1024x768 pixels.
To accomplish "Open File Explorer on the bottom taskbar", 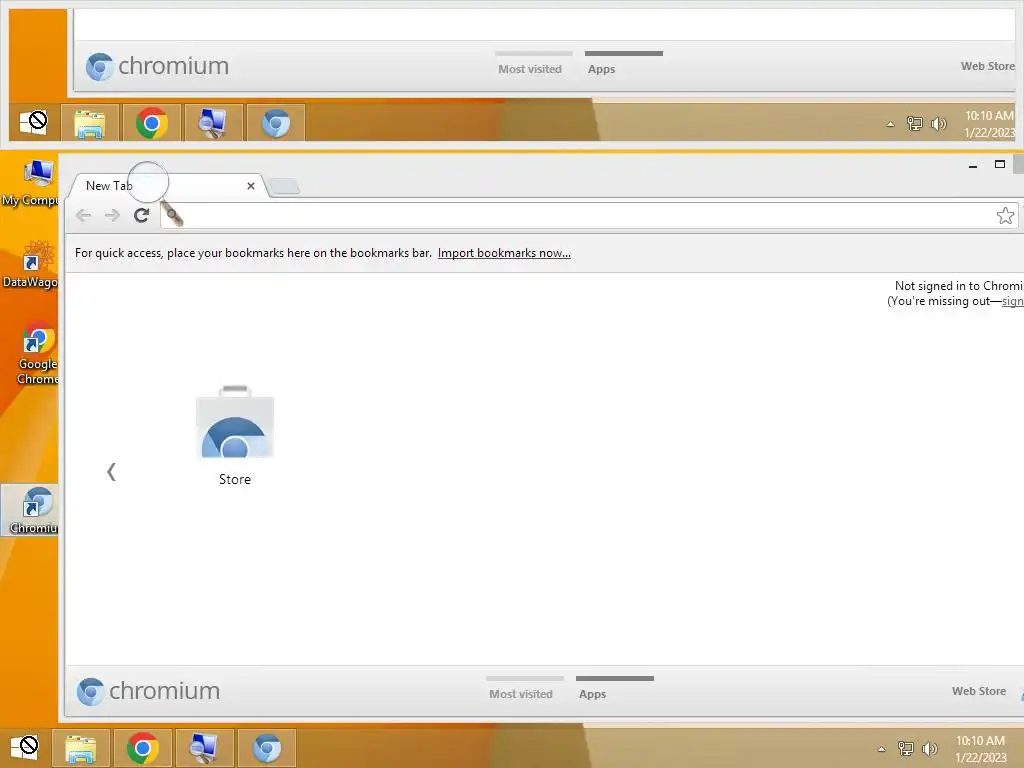I will click(x=80, y=748).
